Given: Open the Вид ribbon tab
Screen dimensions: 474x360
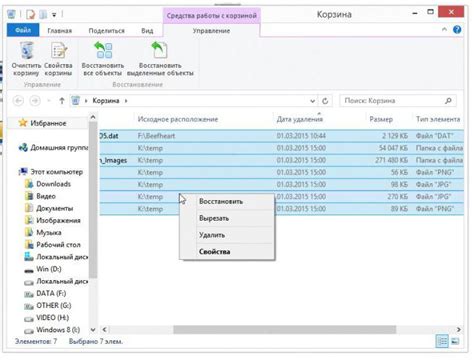Looking at the screenshot, I should [147, 31].
